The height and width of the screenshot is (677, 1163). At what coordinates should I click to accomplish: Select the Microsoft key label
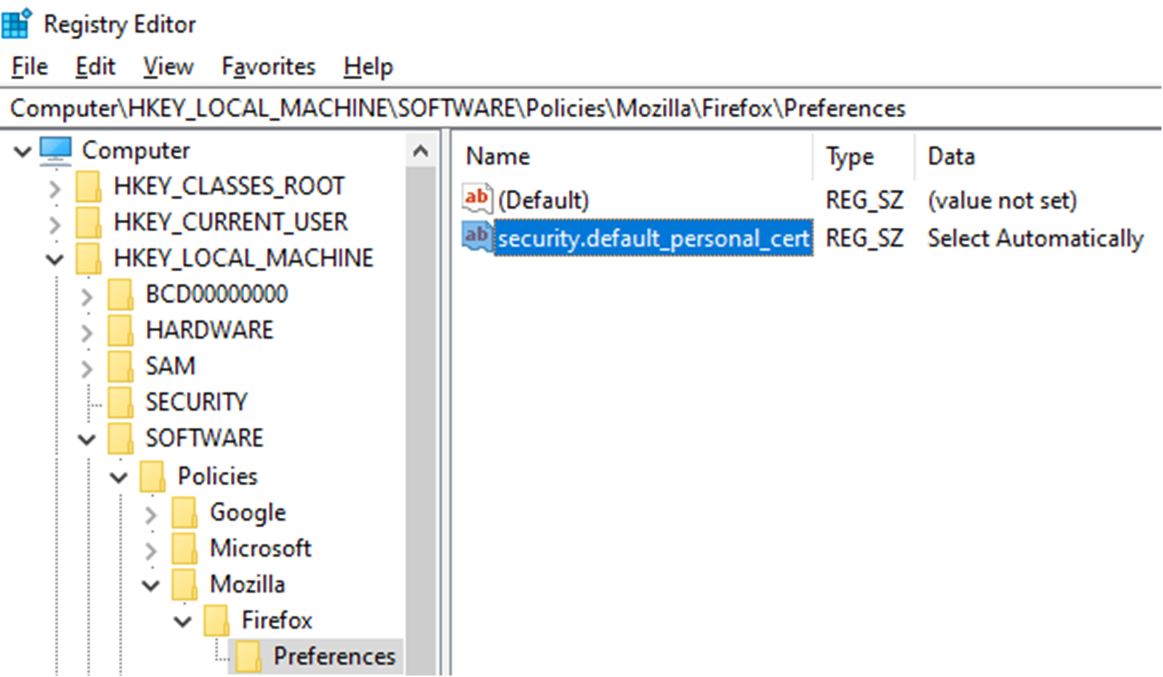point(260,548)
